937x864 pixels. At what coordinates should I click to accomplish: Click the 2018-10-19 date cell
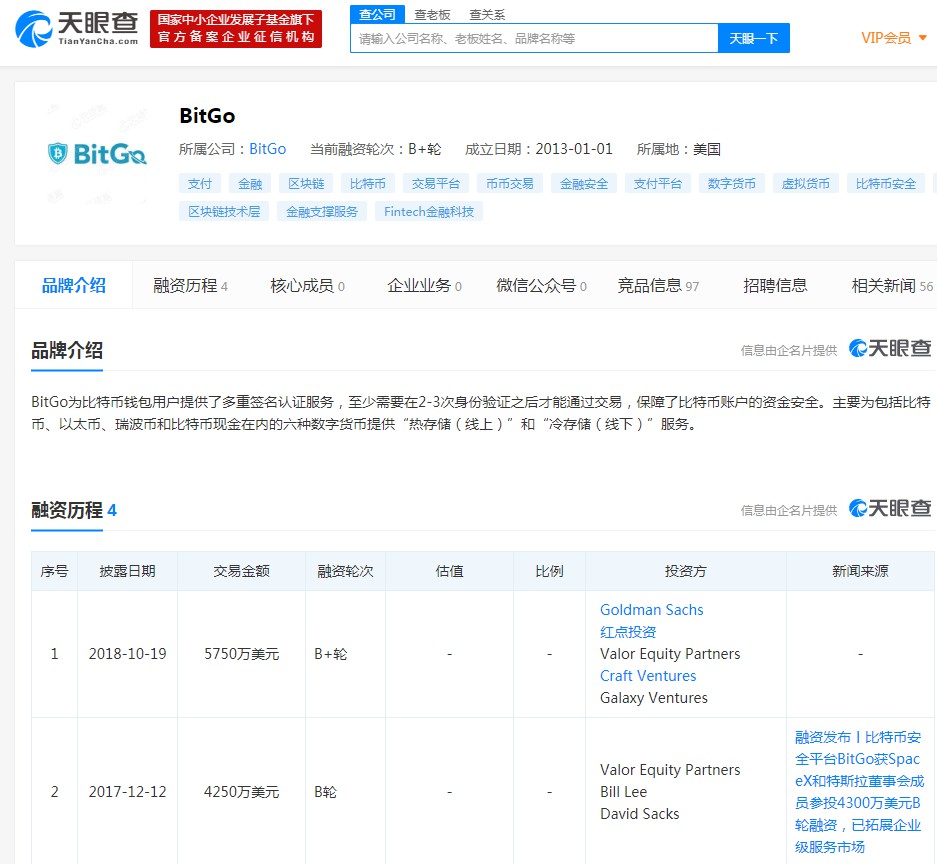(x=127, y=654)
